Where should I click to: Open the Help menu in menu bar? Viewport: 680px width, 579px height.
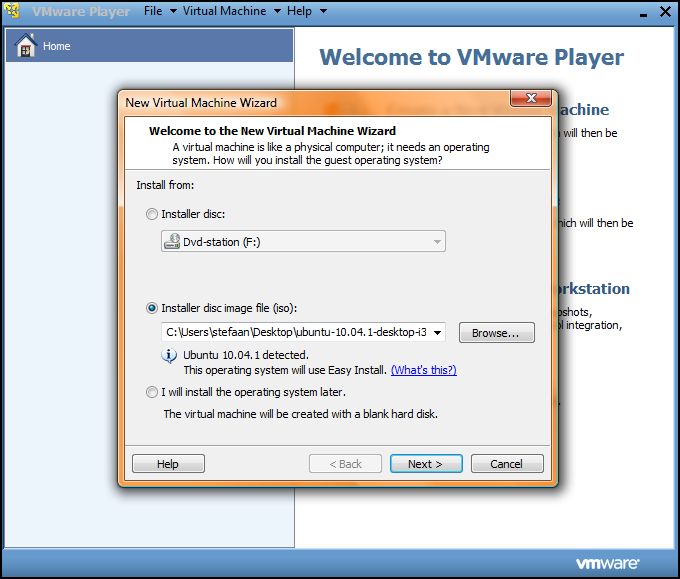pos(307,11)
